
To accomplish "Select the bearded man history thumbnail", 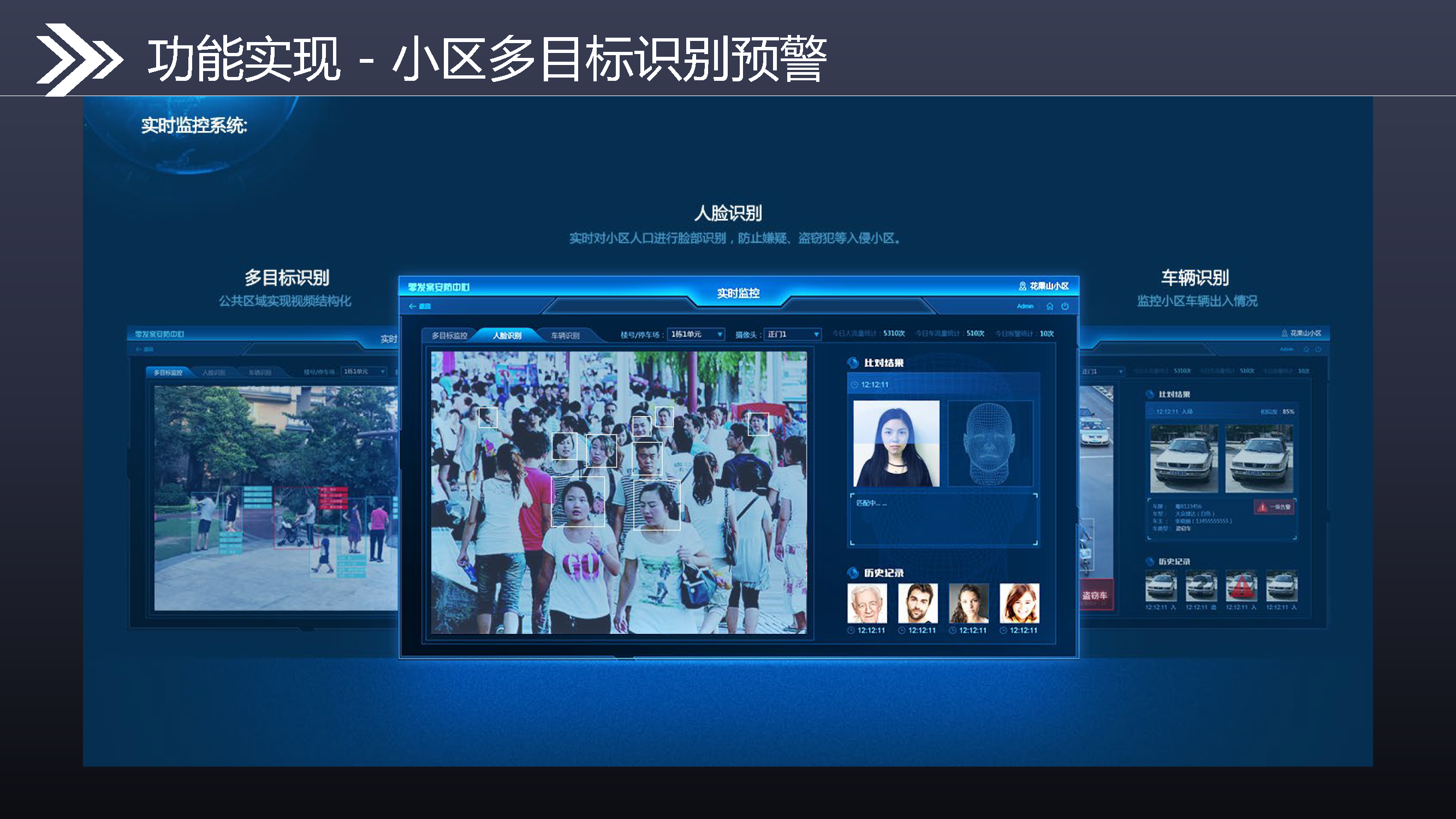I will coord(918,603).
